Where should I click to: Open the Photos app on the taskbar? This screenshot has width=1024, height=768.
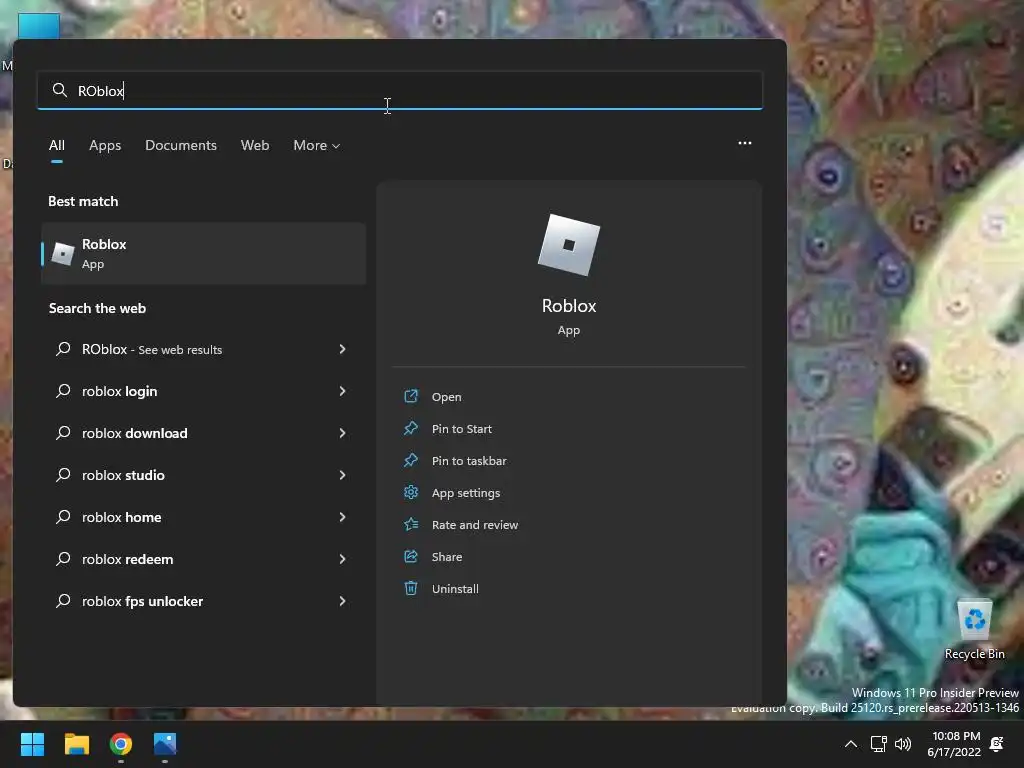tap(165, 744)
